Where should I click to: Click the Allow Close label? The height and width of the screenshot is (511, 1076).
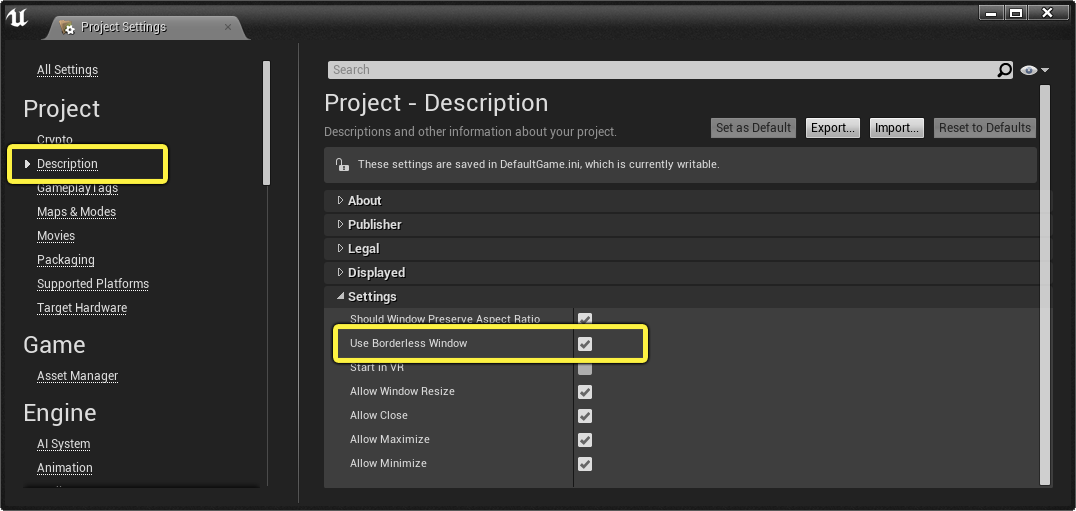[379, 416]
